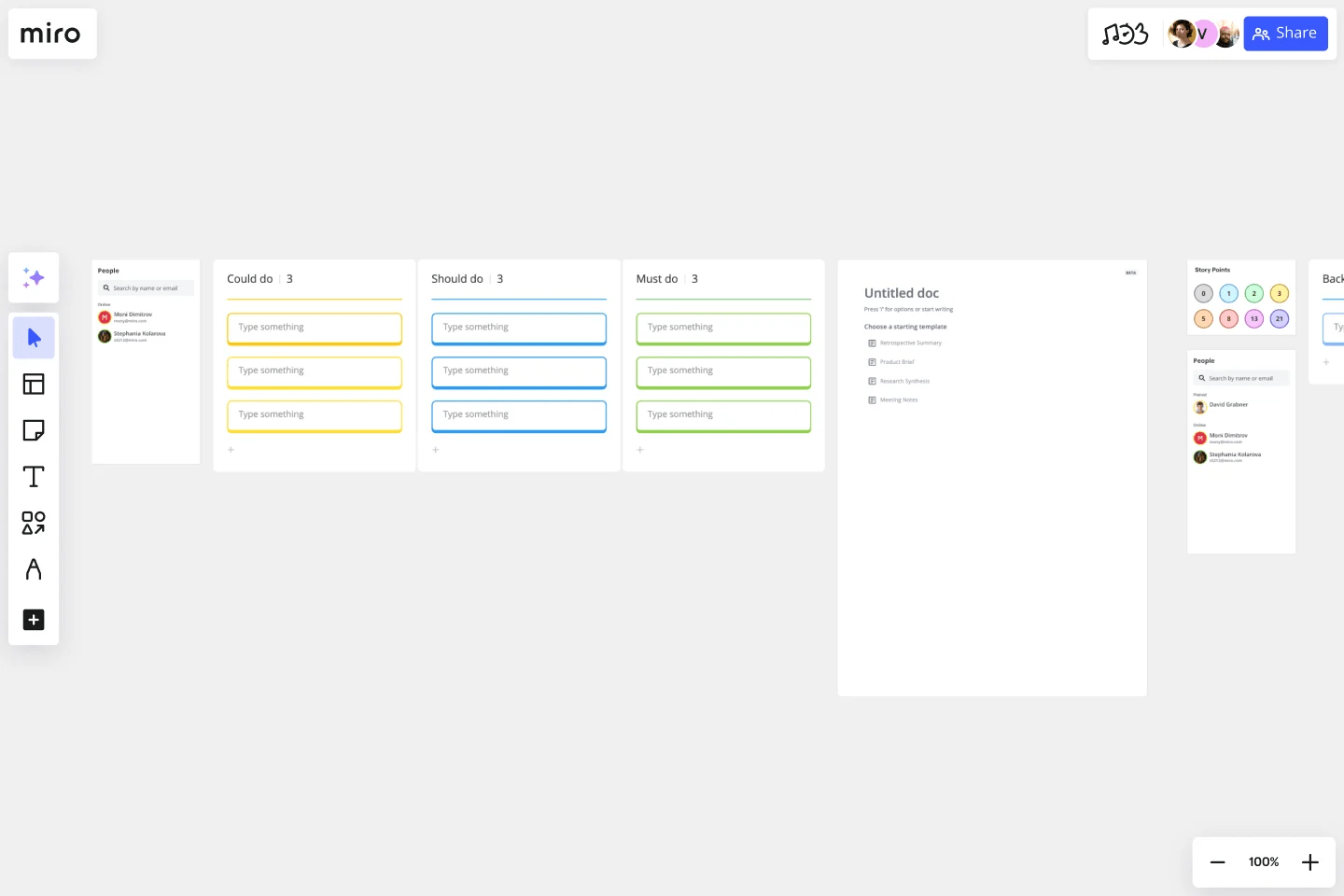Select story point chip 8
This screenshot has height=896, width=1344.
(1228, 318)
